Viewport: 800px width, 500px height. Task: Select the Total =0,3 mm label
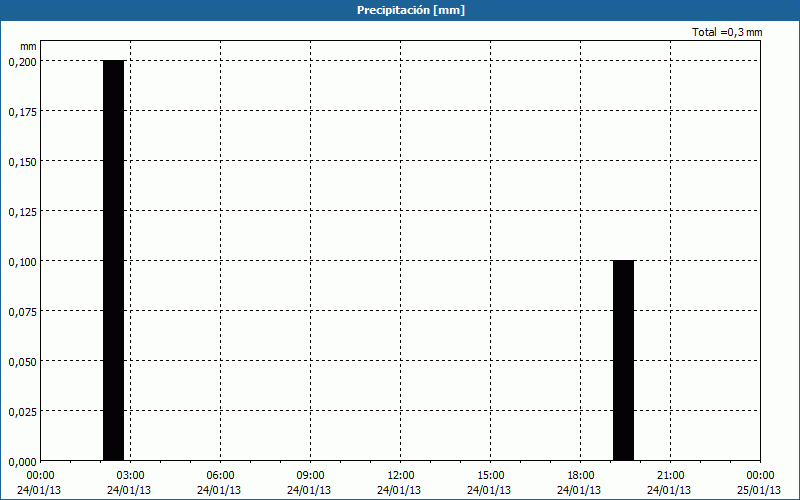[727, 32]
